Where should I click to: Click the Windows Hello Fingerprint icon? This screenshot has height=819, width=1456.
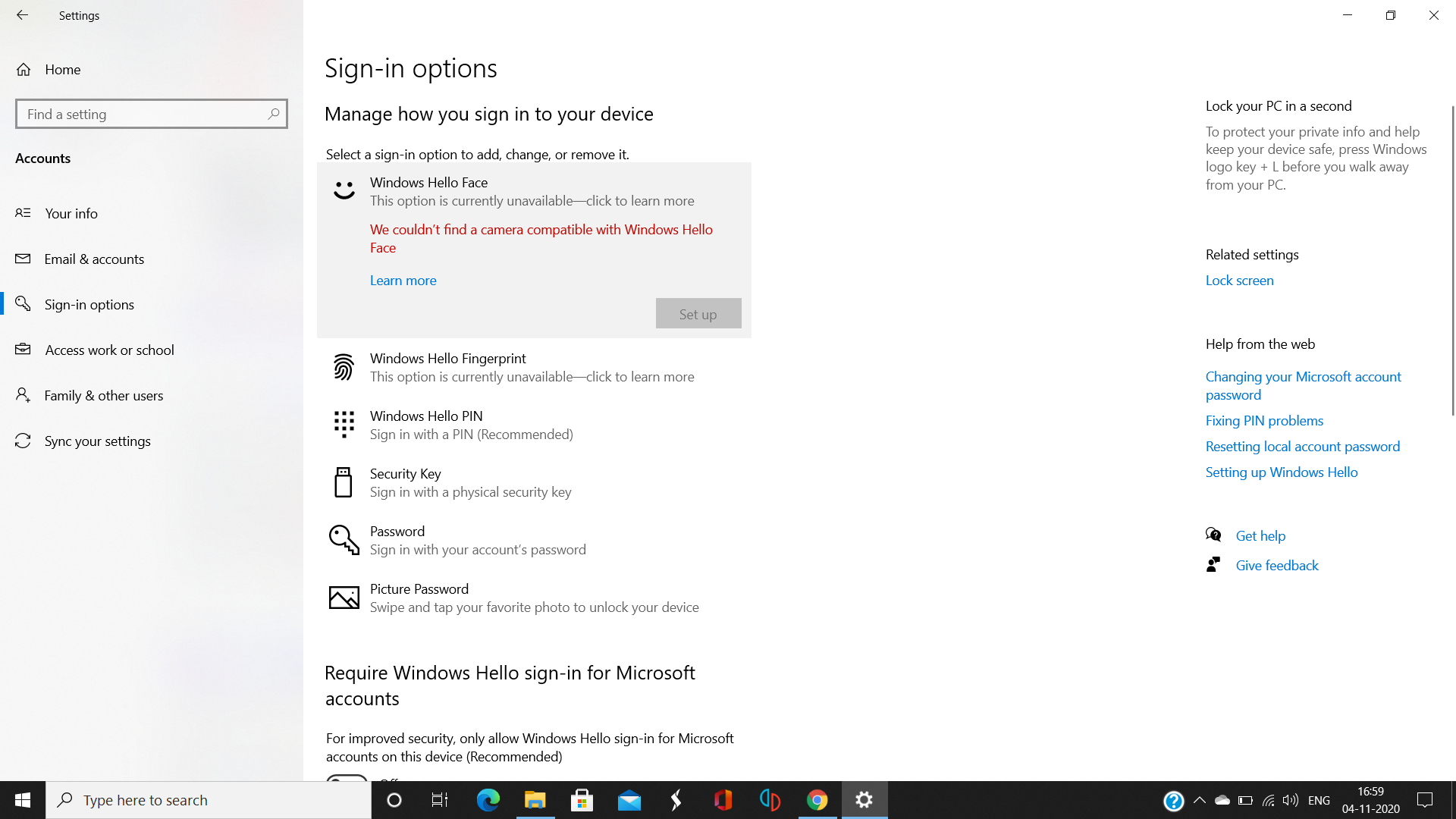coord(344,367)
